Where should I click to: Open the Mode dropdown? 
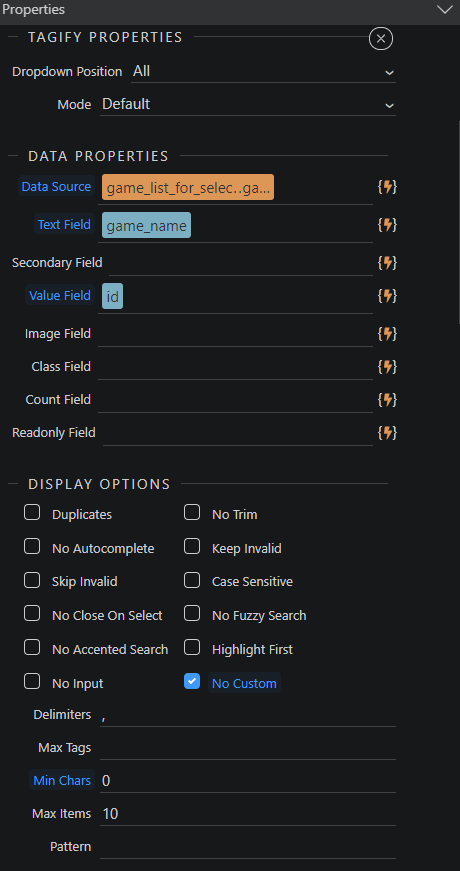(248, 104)
